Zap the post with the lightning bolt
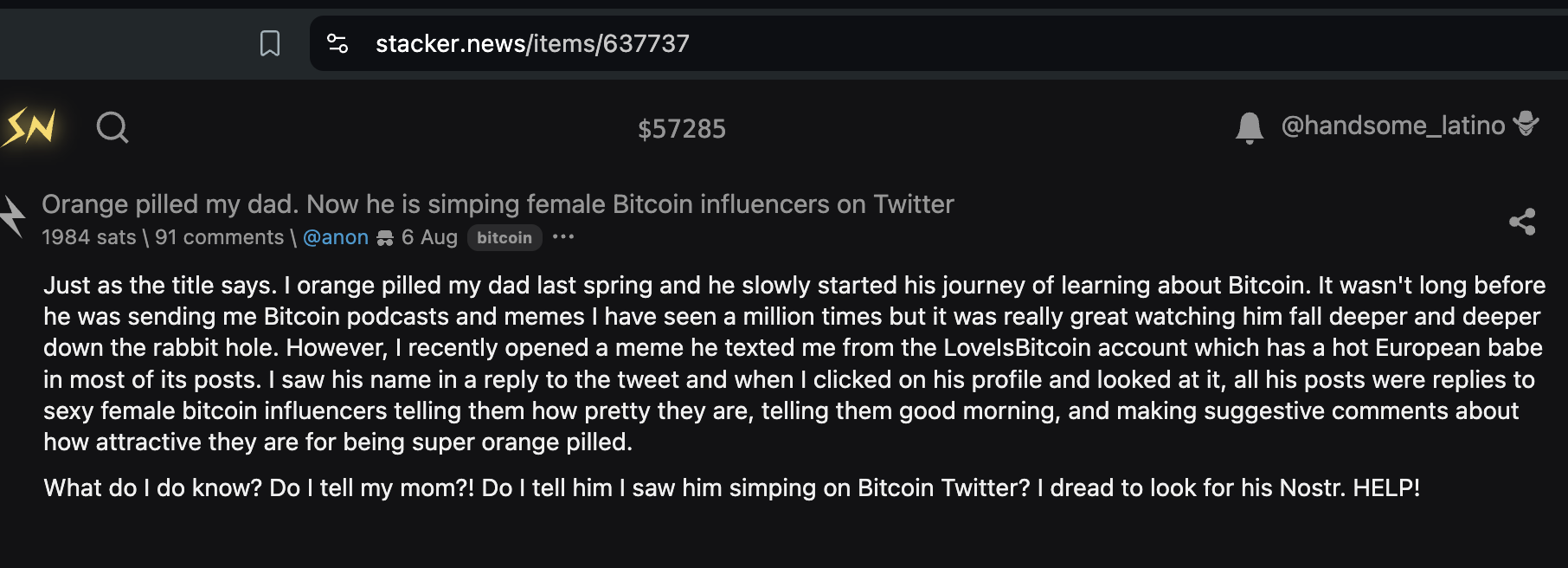The height and width of the screenshot is (568, 1568). (x=12, y=216)
